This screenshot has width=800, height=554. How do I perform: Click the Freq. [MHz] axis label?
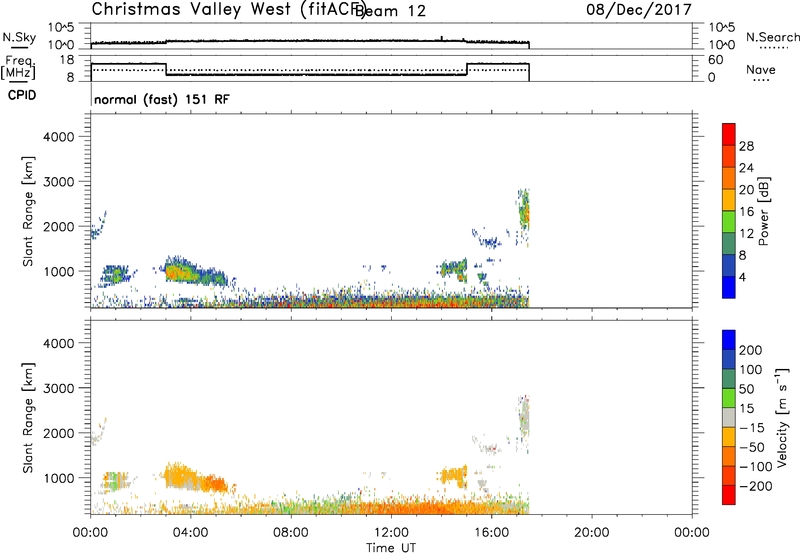[x=18, y=67]
